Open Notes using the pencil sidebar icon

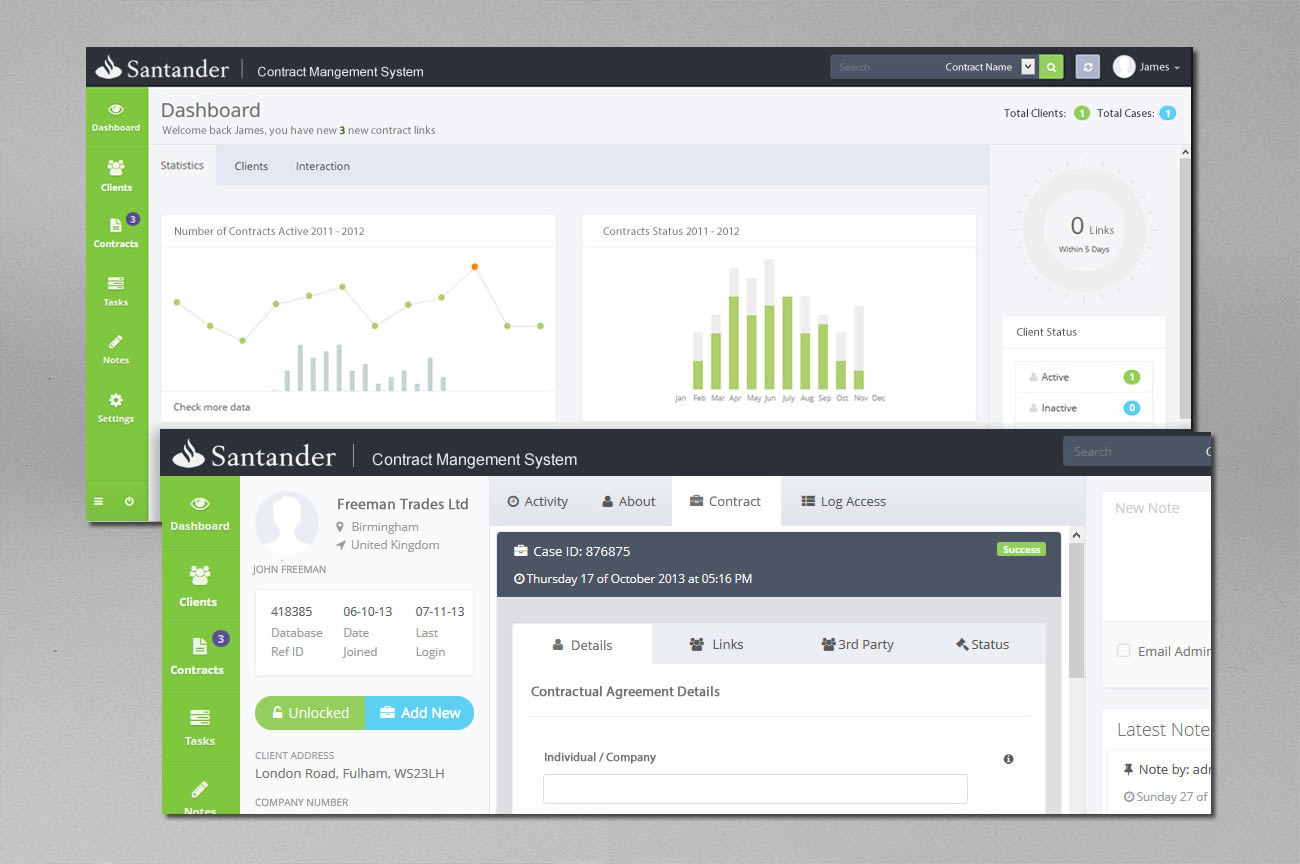click(116, 344)
